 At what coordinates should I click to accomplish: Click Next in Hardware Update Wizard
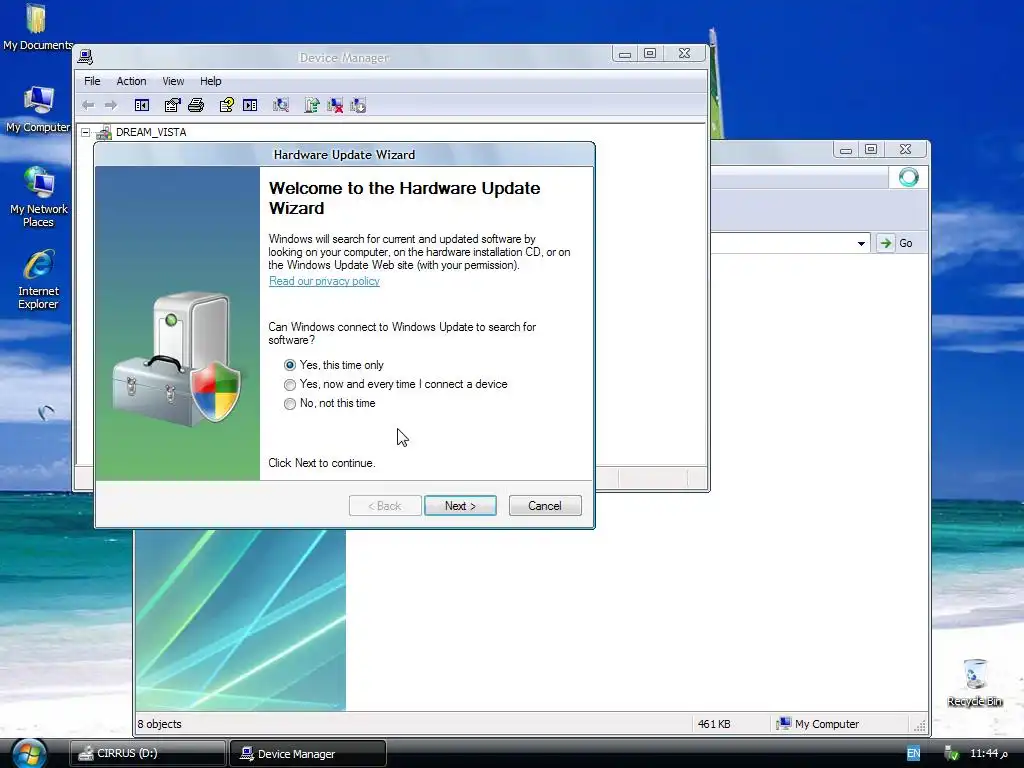coord(460,506)
